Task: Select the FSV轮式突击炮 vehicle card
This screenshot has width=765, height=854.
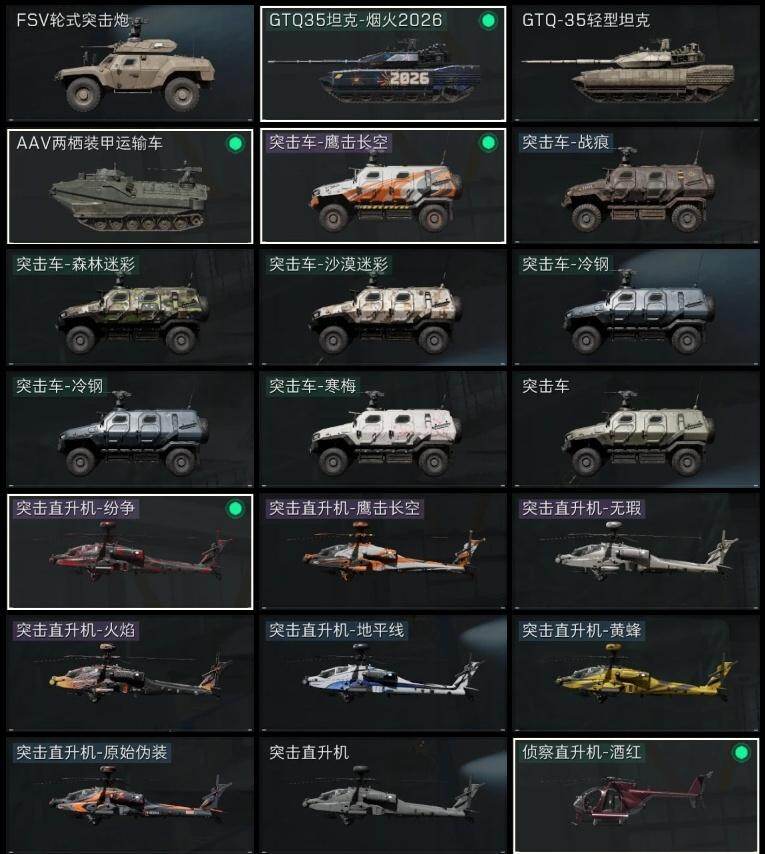Action: pyautogui.click(x=130, y=64)
